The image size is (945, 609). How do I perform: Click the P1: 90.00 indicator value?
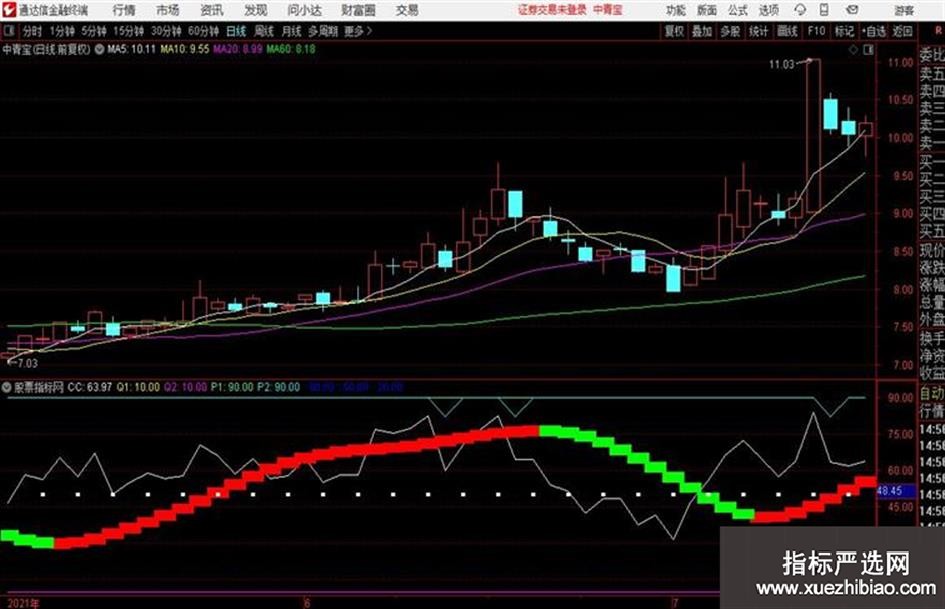[x=231, y=387]
